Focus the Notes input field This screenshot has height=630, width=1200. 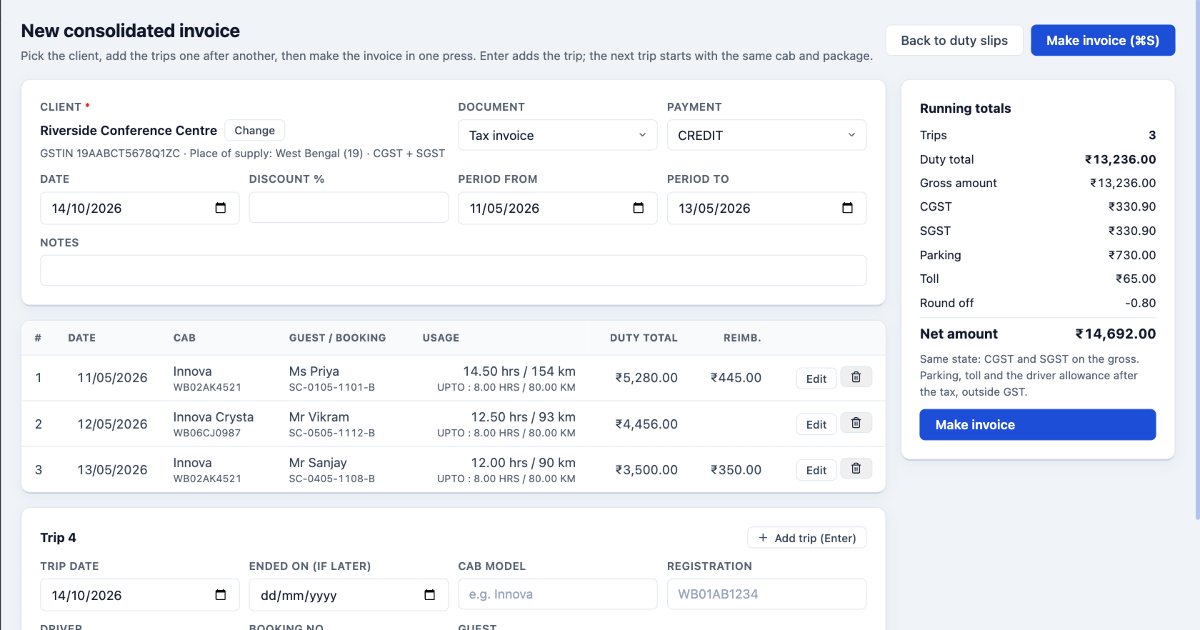click(453, 270)
